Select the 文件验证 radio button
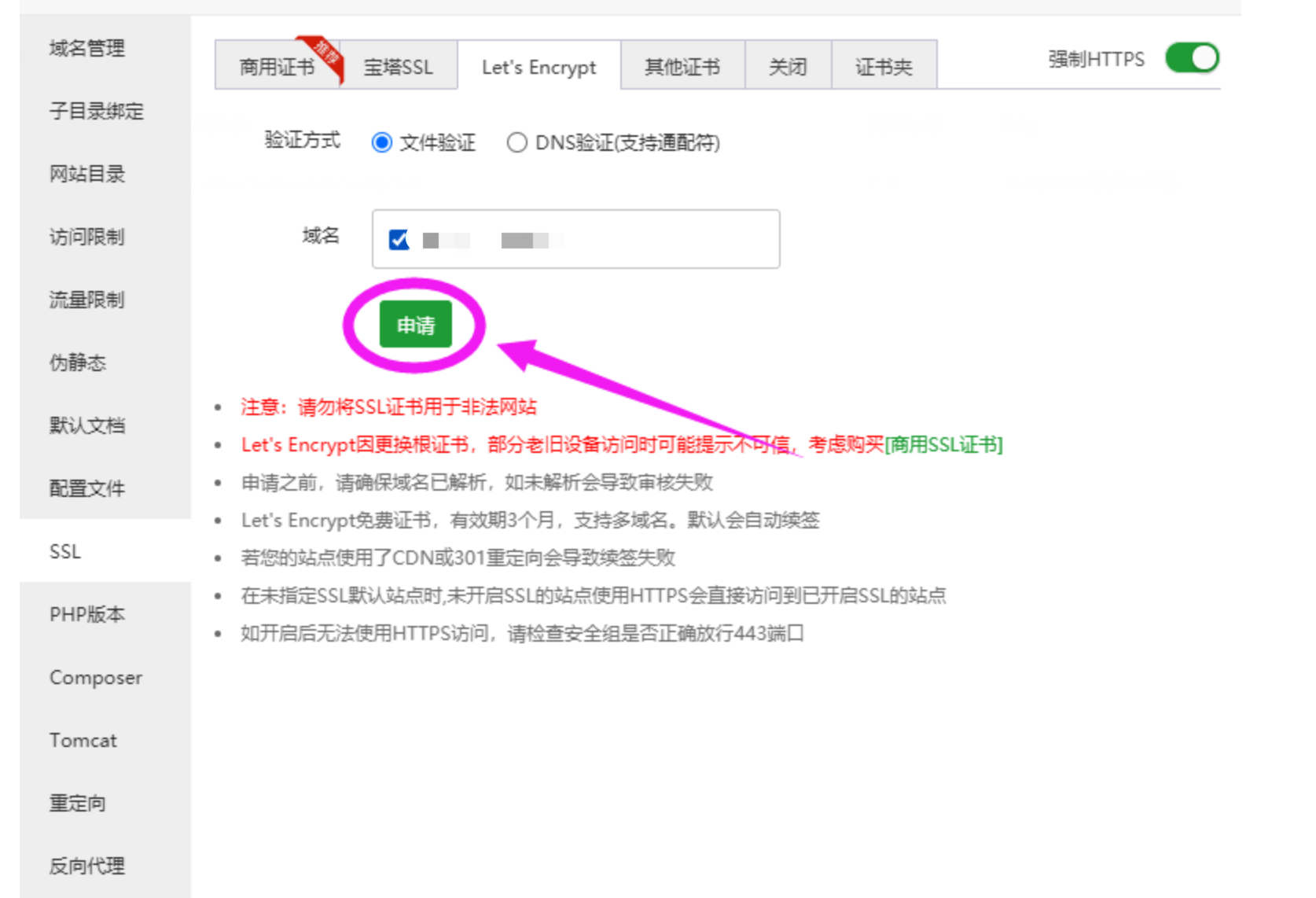 tap(382, 142)
